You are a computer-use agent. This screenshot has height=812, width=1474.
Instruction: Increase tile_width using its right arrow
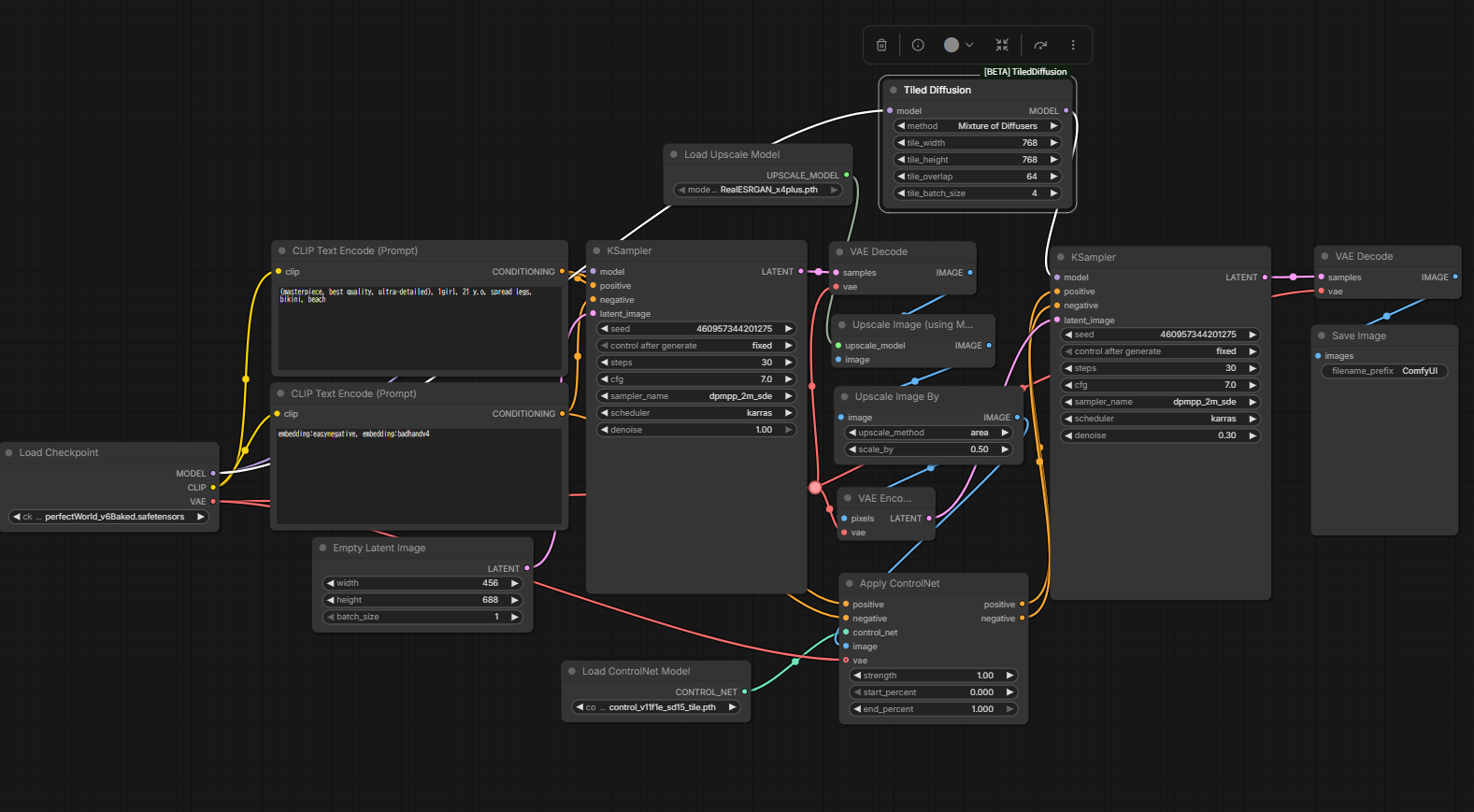[x=1053, y=143]
